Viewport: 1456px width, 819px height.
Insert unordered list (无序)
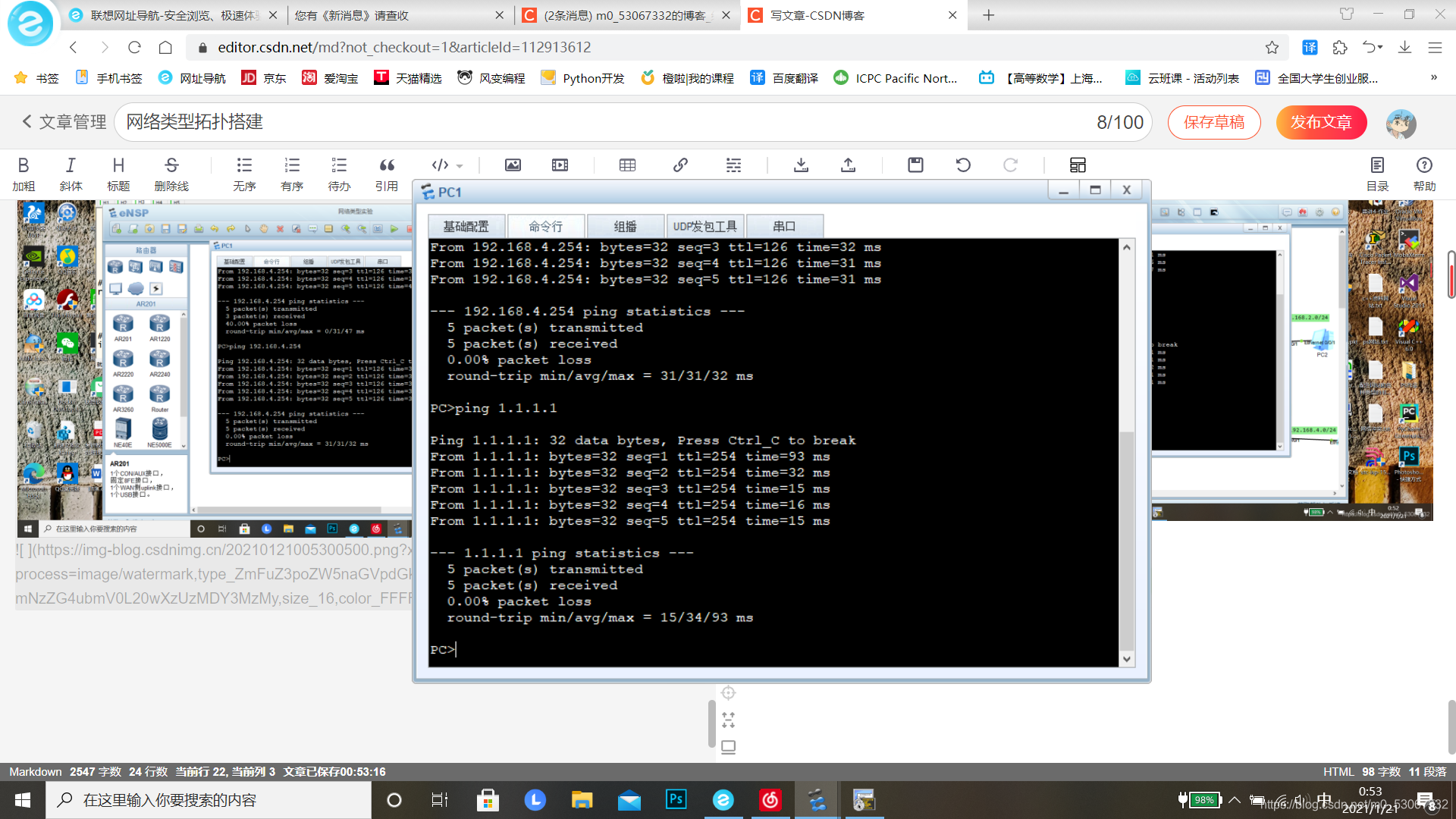point(244,174)
